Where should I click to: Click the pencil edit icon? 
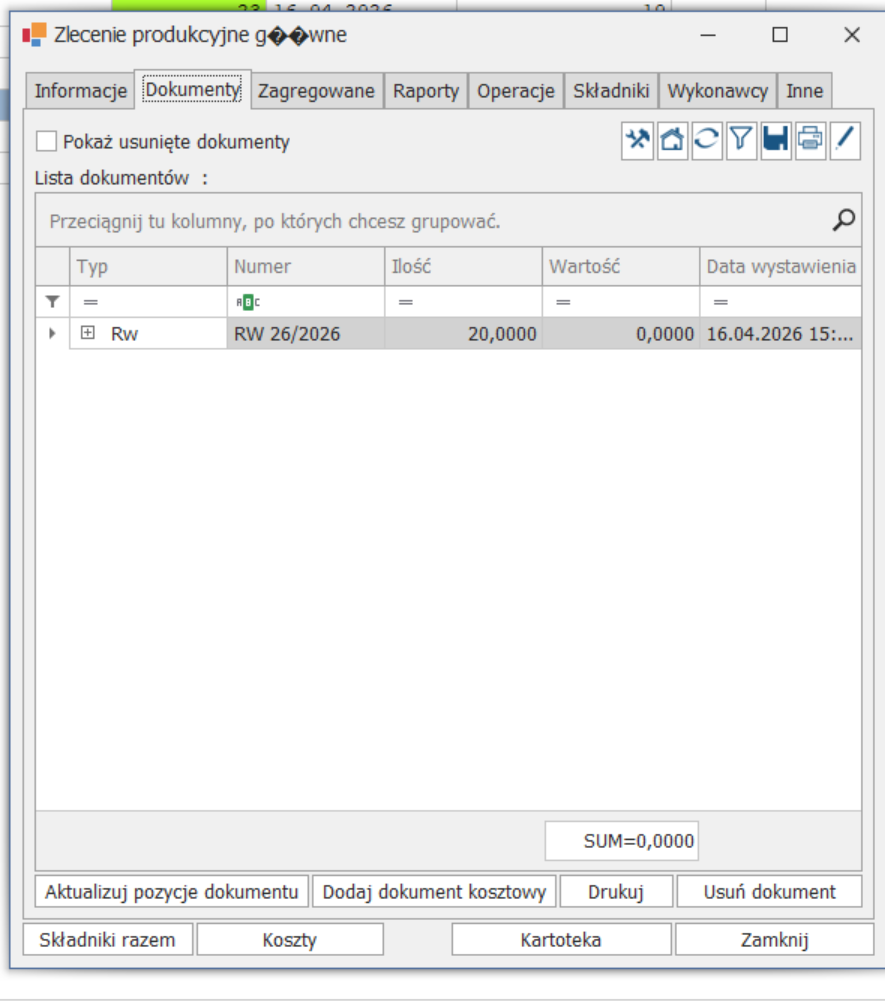[x=845, y=140]
